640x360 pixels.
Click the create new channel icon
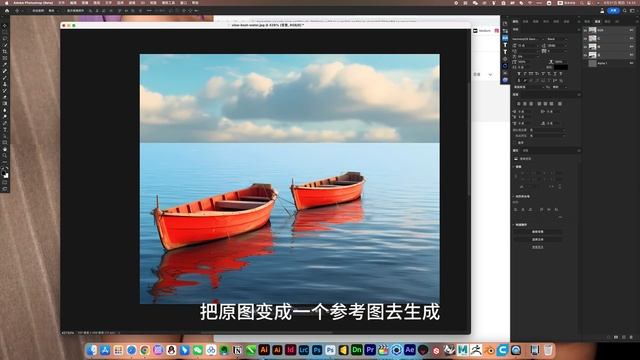pos(624,337)
